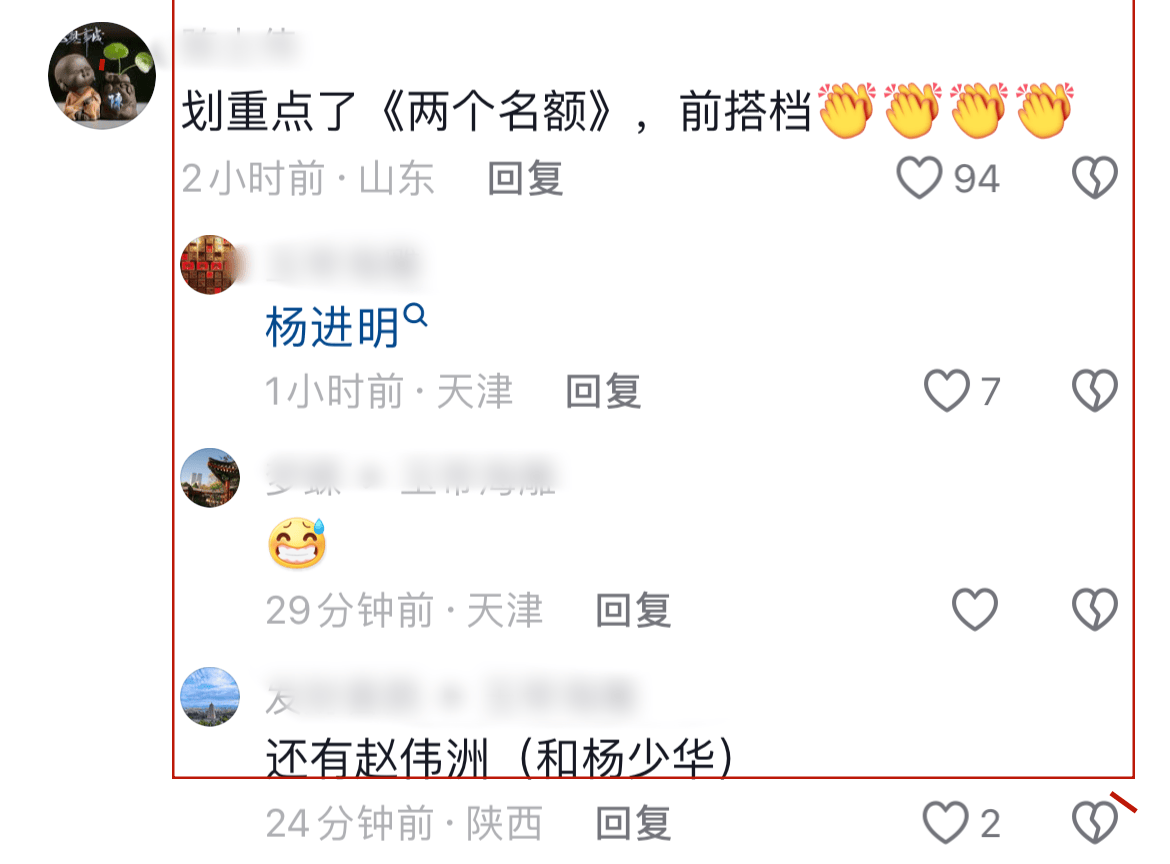Image resolution: width=1170 pixels, height=864 pixels.
Task: Like the 杨进明 reply with 7 likes
Action: click(x=946, y=390)
